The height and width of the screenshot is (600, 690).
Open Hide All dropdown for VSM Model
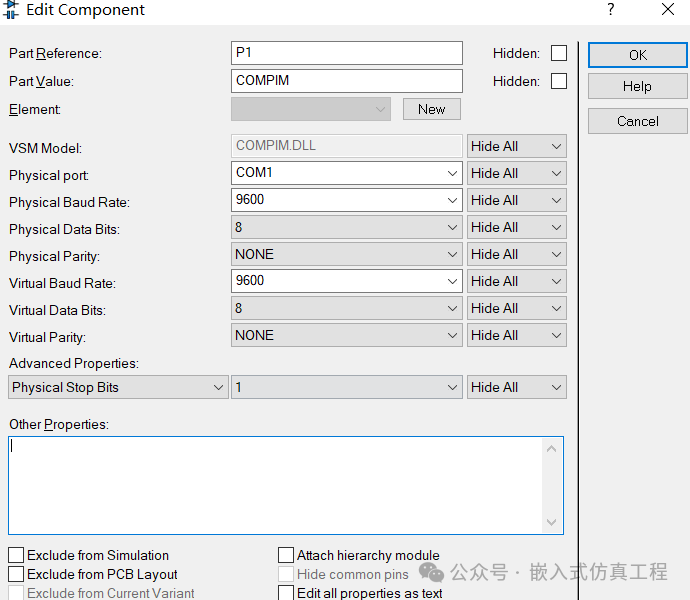pyautogui.click(x=517, y=146)
